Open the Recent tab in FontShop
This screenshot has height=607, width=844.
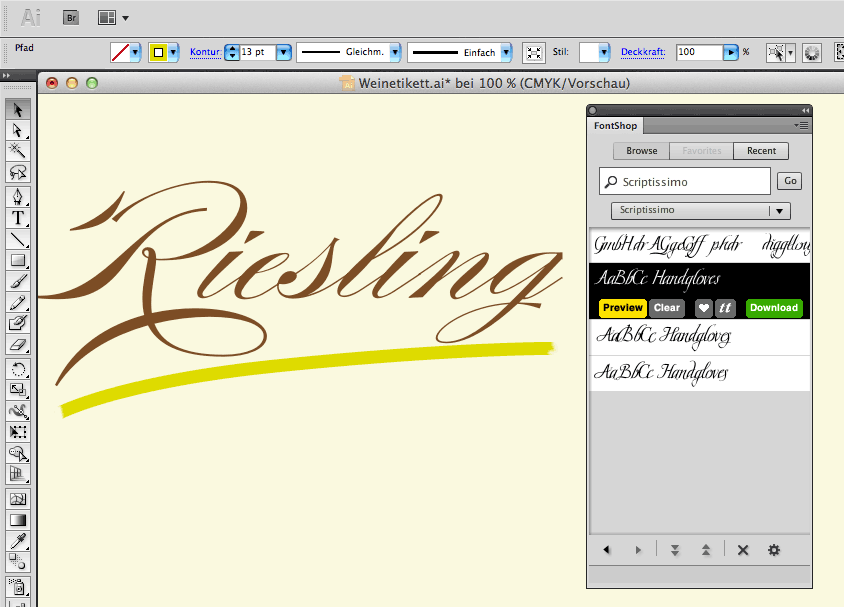(760, 151)
